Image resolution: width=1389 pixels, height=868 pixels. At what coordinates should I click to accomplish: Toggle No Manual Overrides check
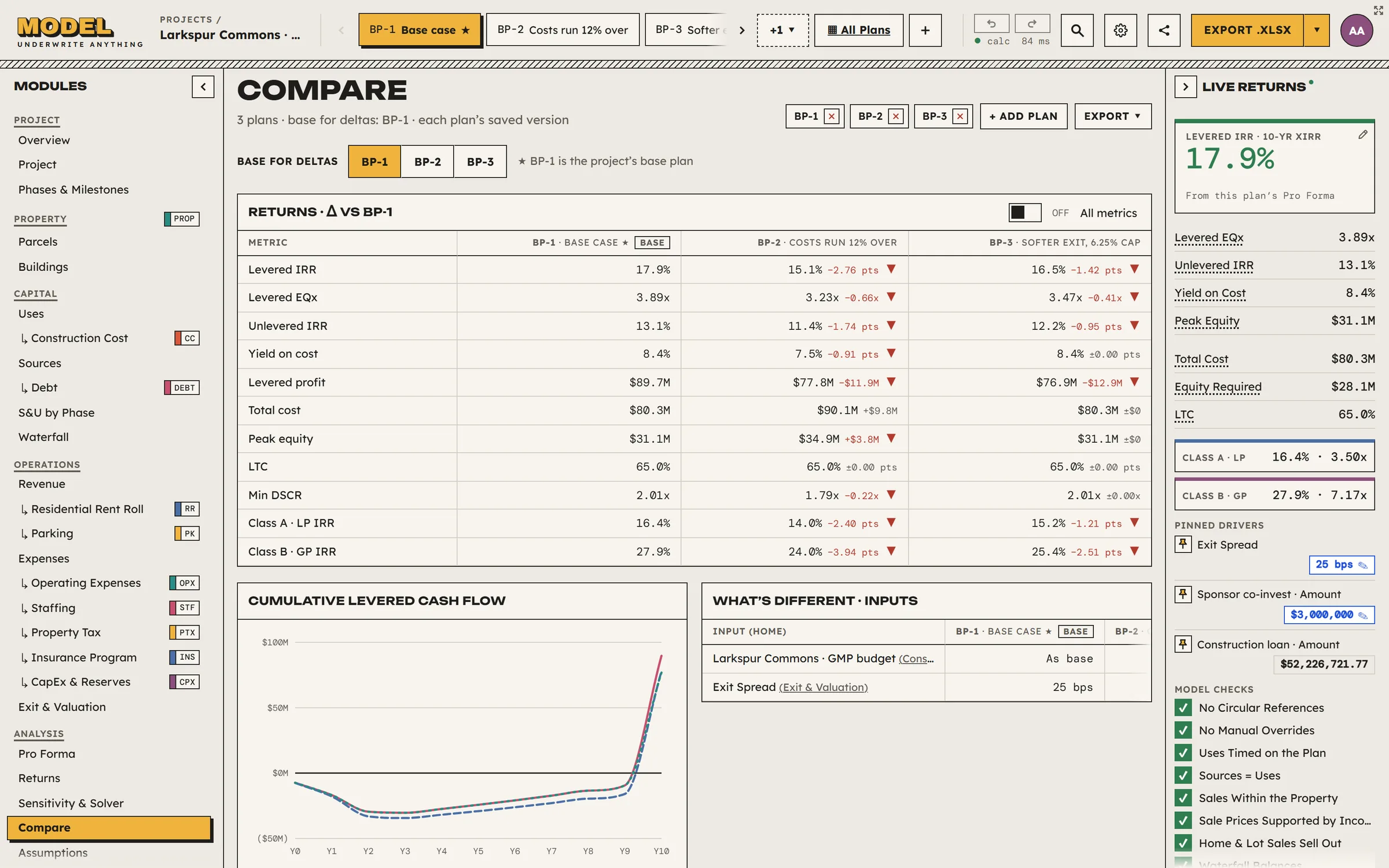tap(1183, 730)
